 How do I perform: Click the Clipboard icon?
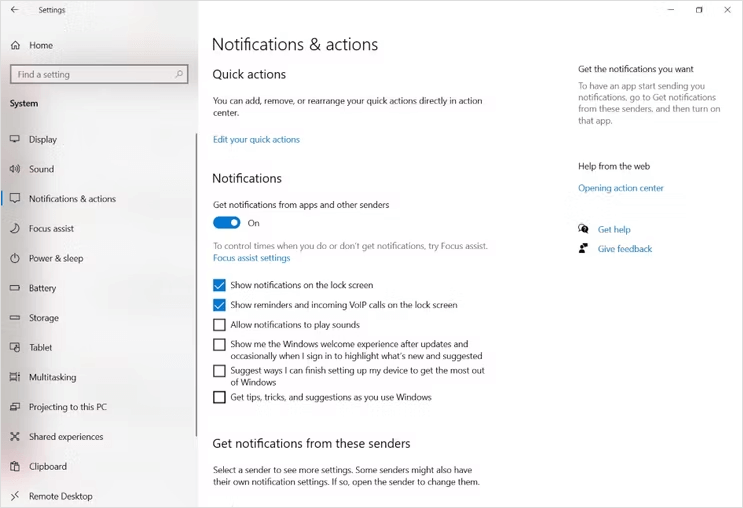(x=15, y=466)
